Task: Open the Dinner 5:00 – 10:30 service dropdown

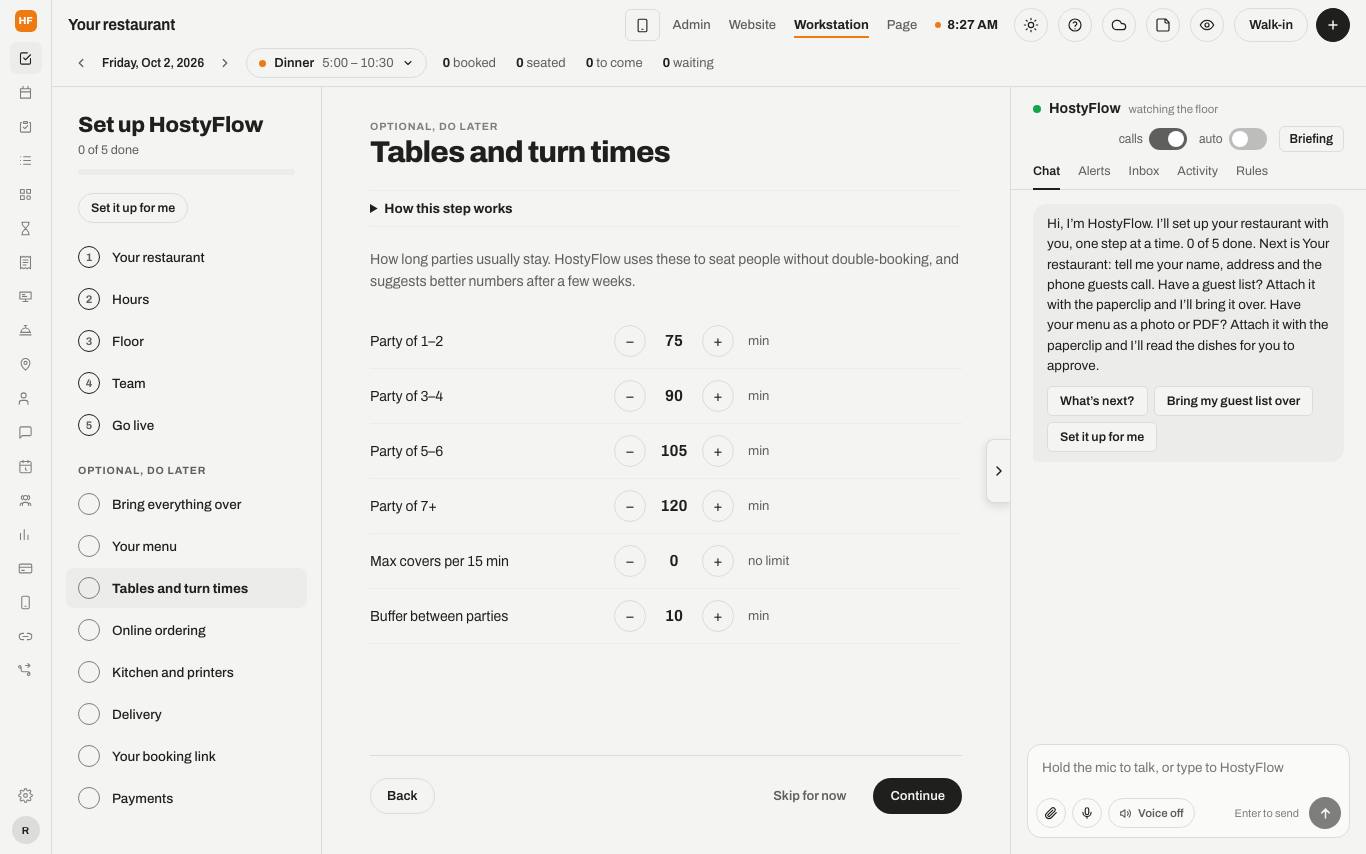Action: (x=336, y=63)
